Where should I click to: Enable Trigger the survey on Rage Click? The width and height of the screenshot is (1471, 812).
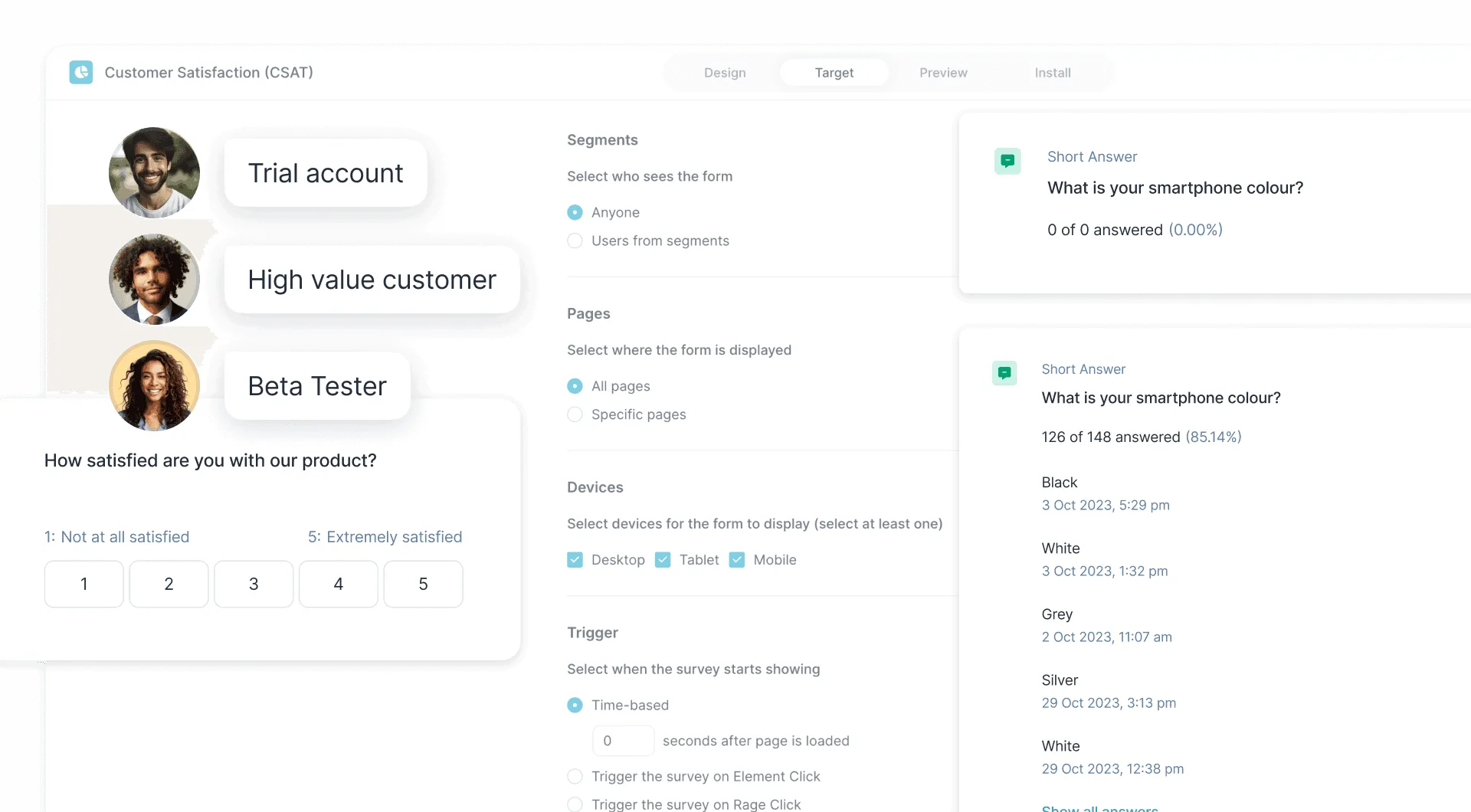[575, 804]
